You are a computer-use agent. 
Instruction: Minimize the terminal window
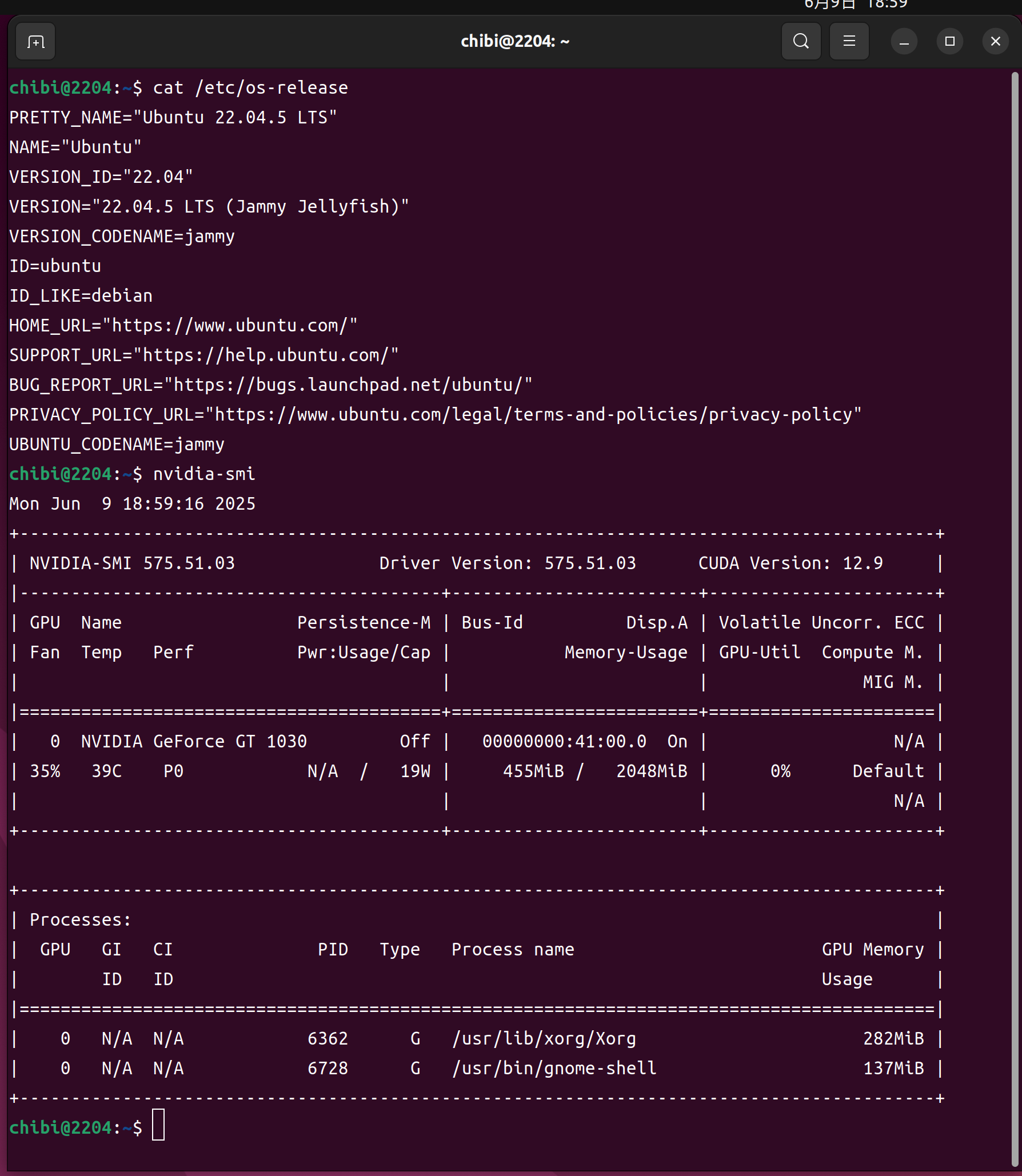pos(904,42)
